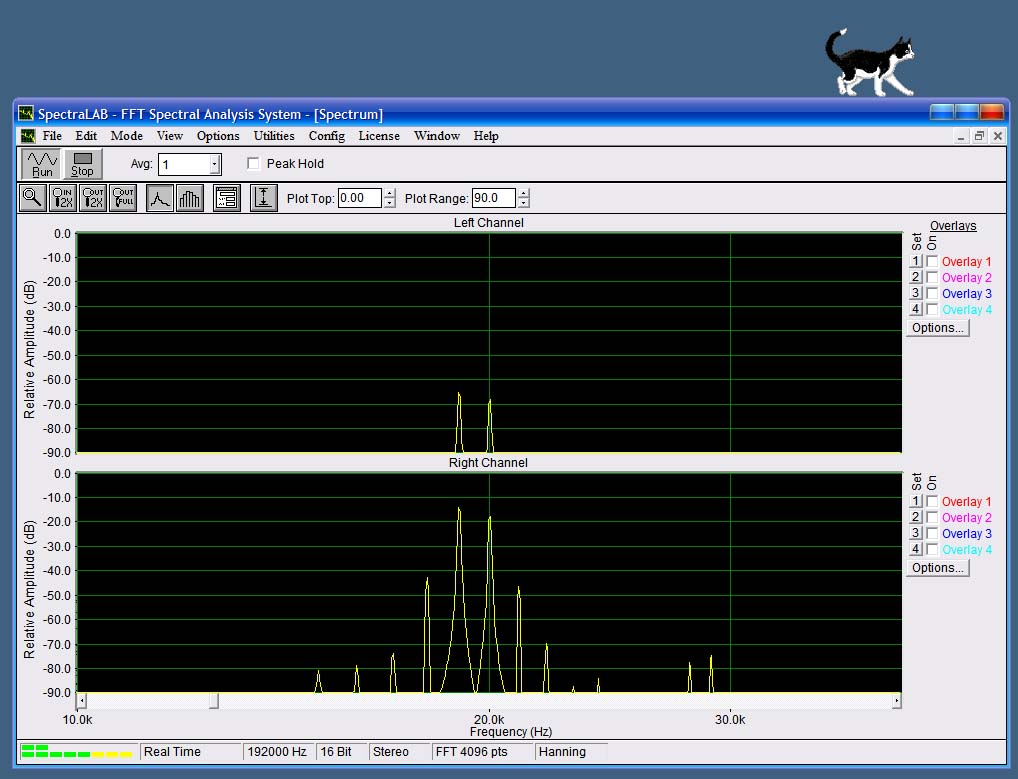Increase Plot Top with the up arrow

pos(389,193)
